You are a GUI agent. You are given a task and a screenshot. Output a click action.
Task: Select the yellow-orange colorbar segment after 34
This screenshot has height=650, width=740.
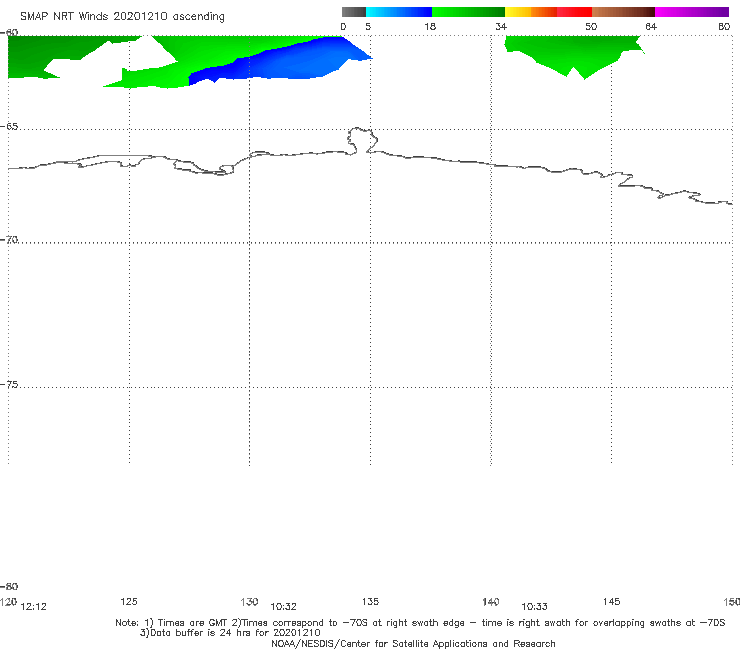(x=531, y=12)
